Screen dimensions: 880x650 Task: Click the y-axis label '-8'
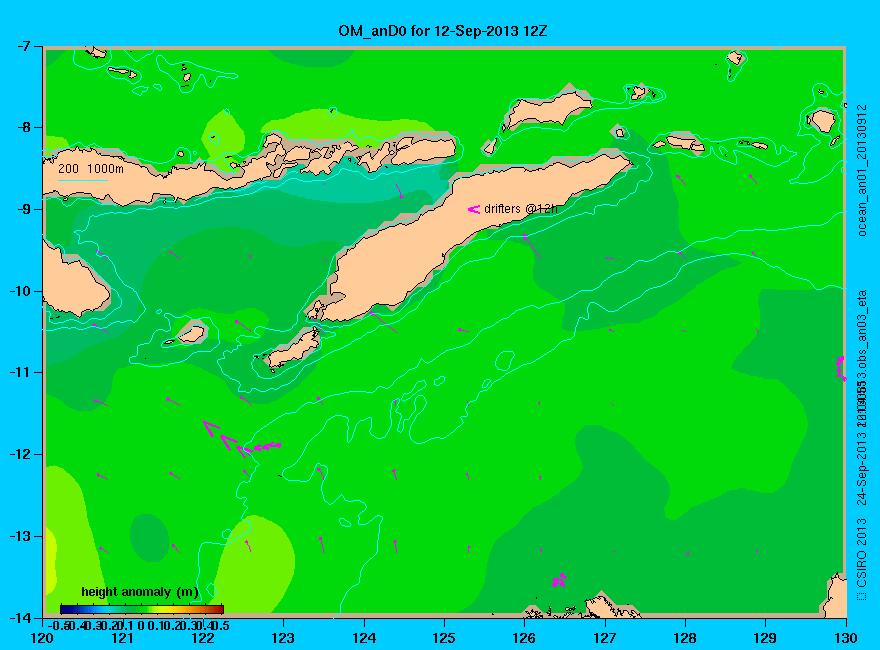pyautogui.click(x=23, y=127)
